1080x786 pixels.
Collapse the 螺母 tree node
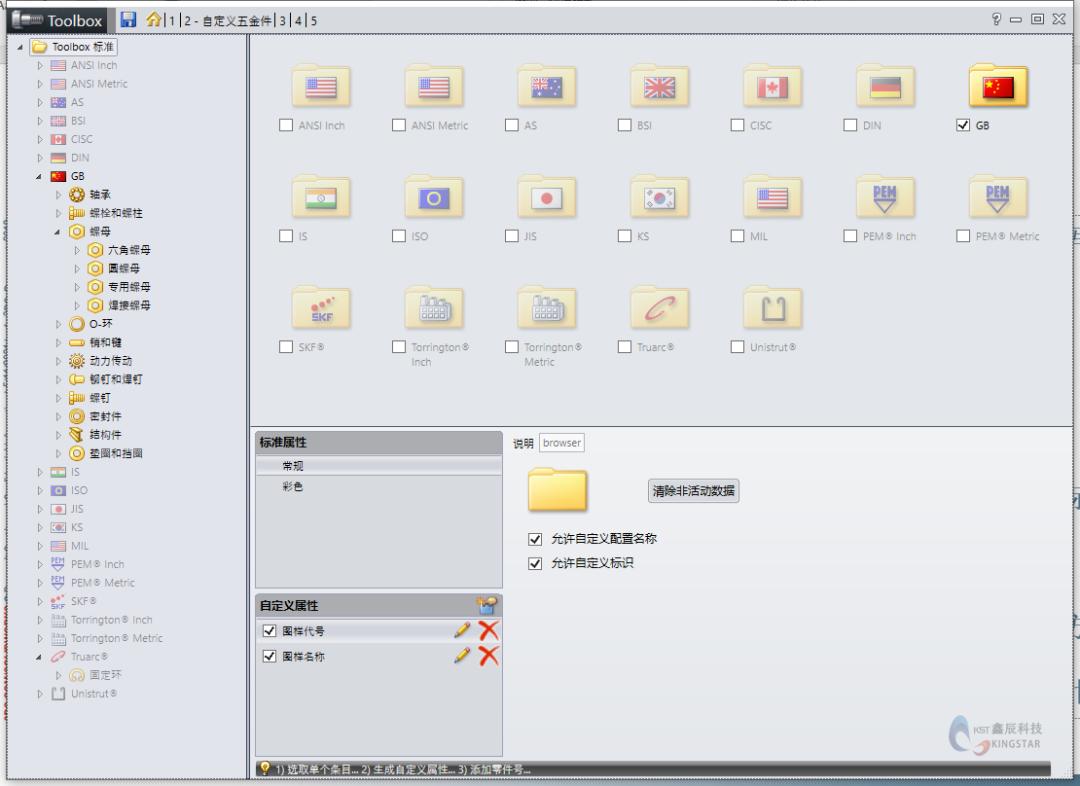pyautogui.click(x=58, y=231)
